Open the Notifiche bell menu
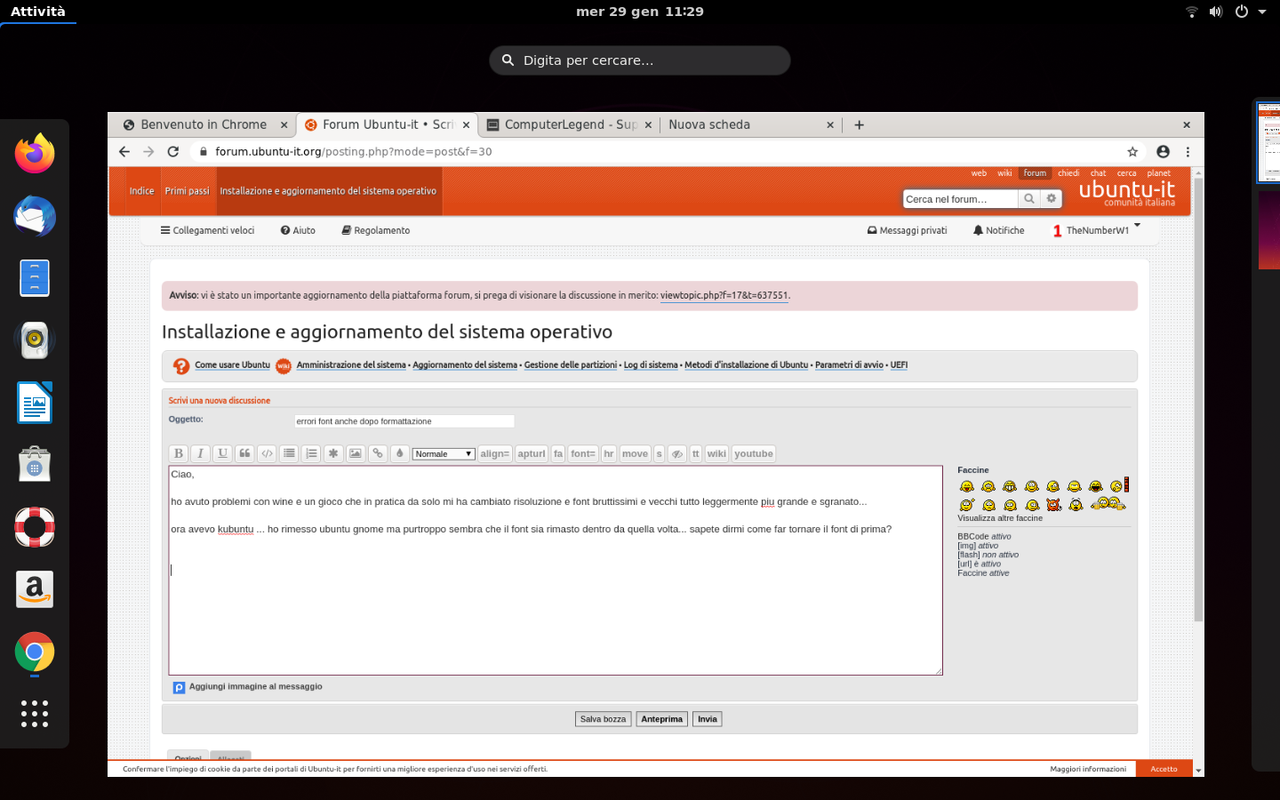1280x800 pixels. pos(999,230)
